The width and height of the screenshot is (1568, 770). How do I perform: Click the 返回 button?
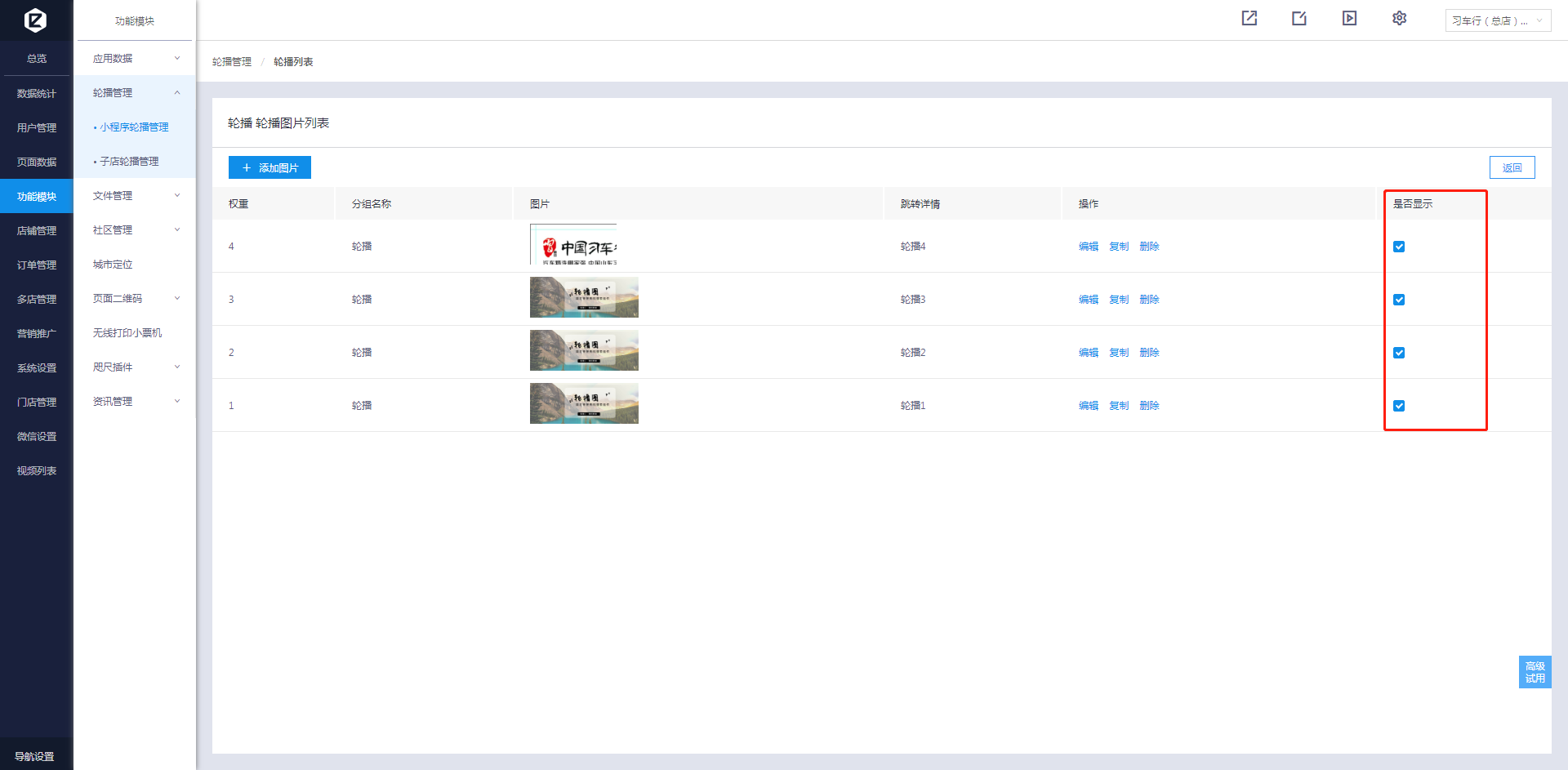point(1512,167)
